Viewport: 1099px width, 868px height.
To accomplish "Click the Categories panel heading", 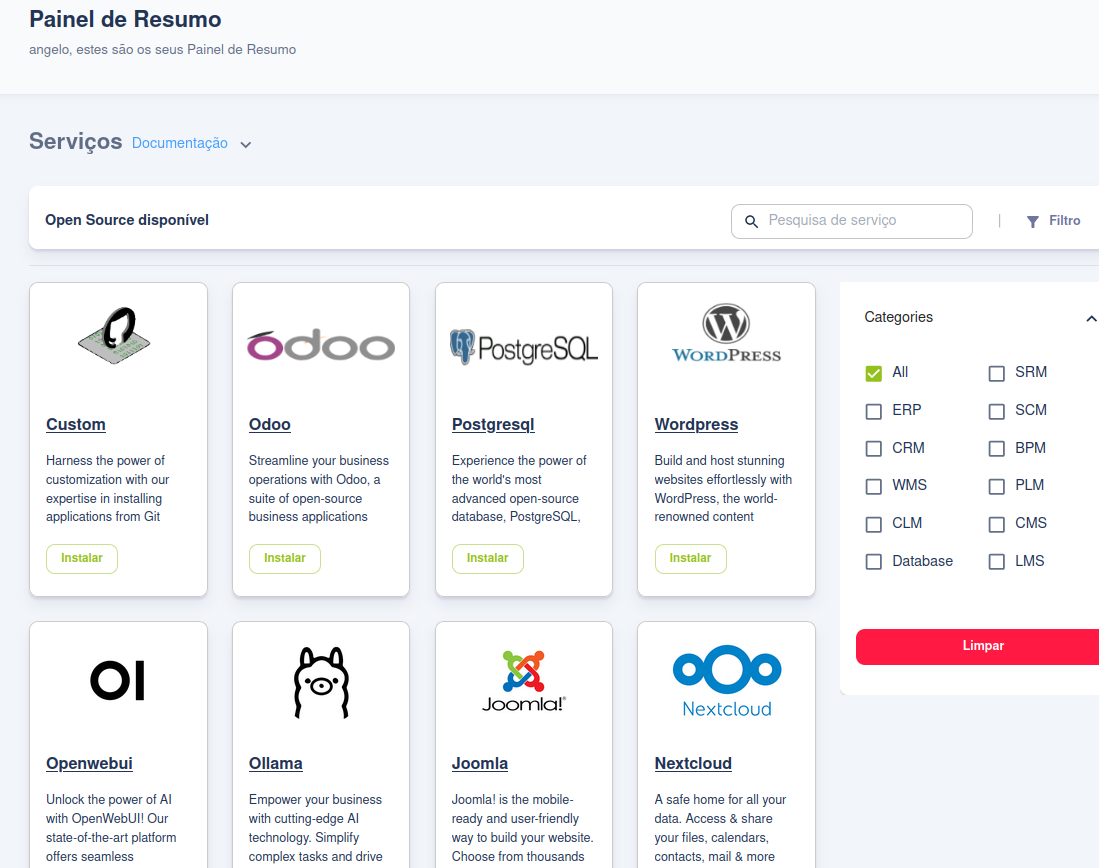I will 899,318.
